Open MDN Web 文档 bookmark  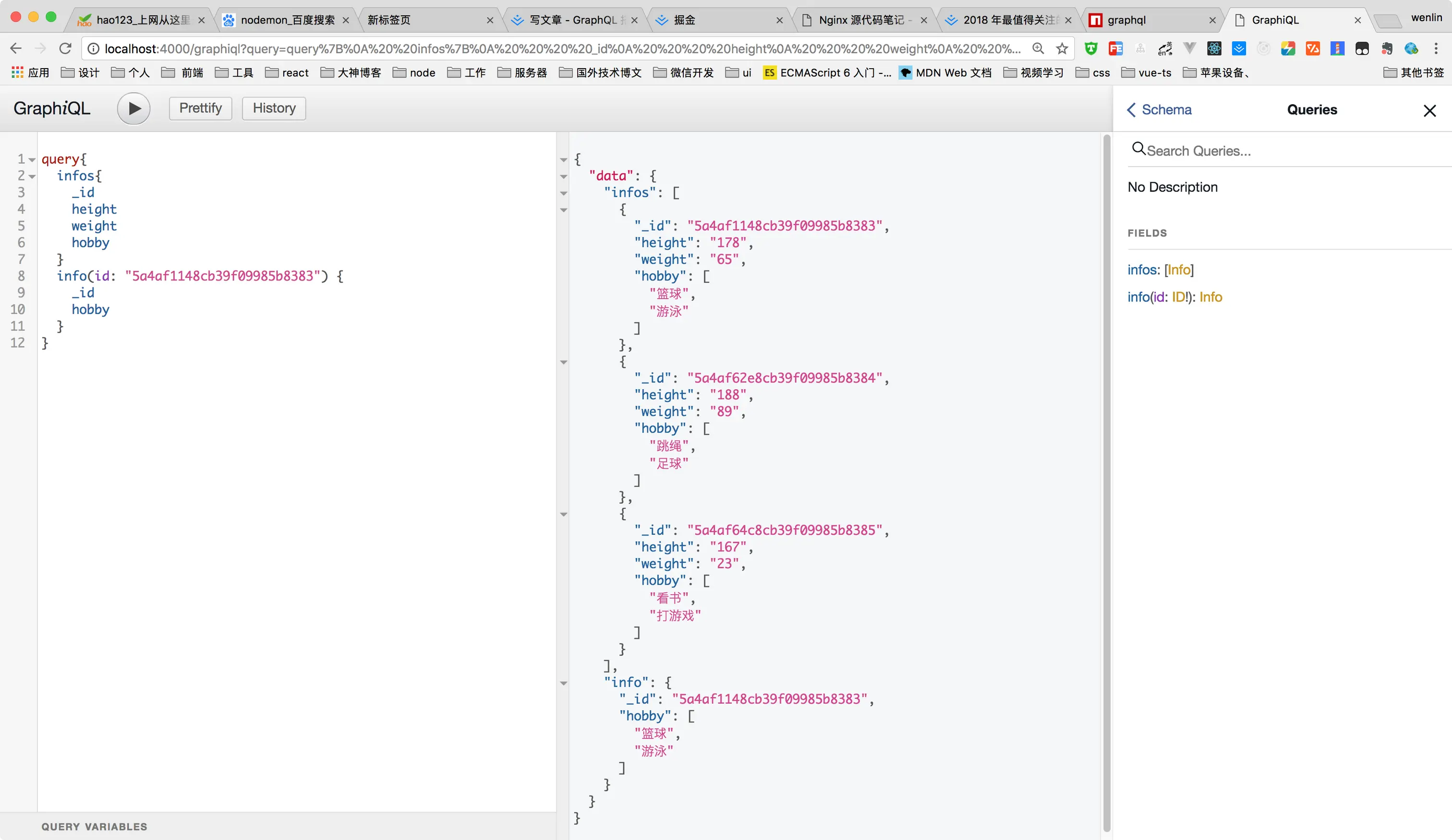pyautogui.click(x=945, y=72)
